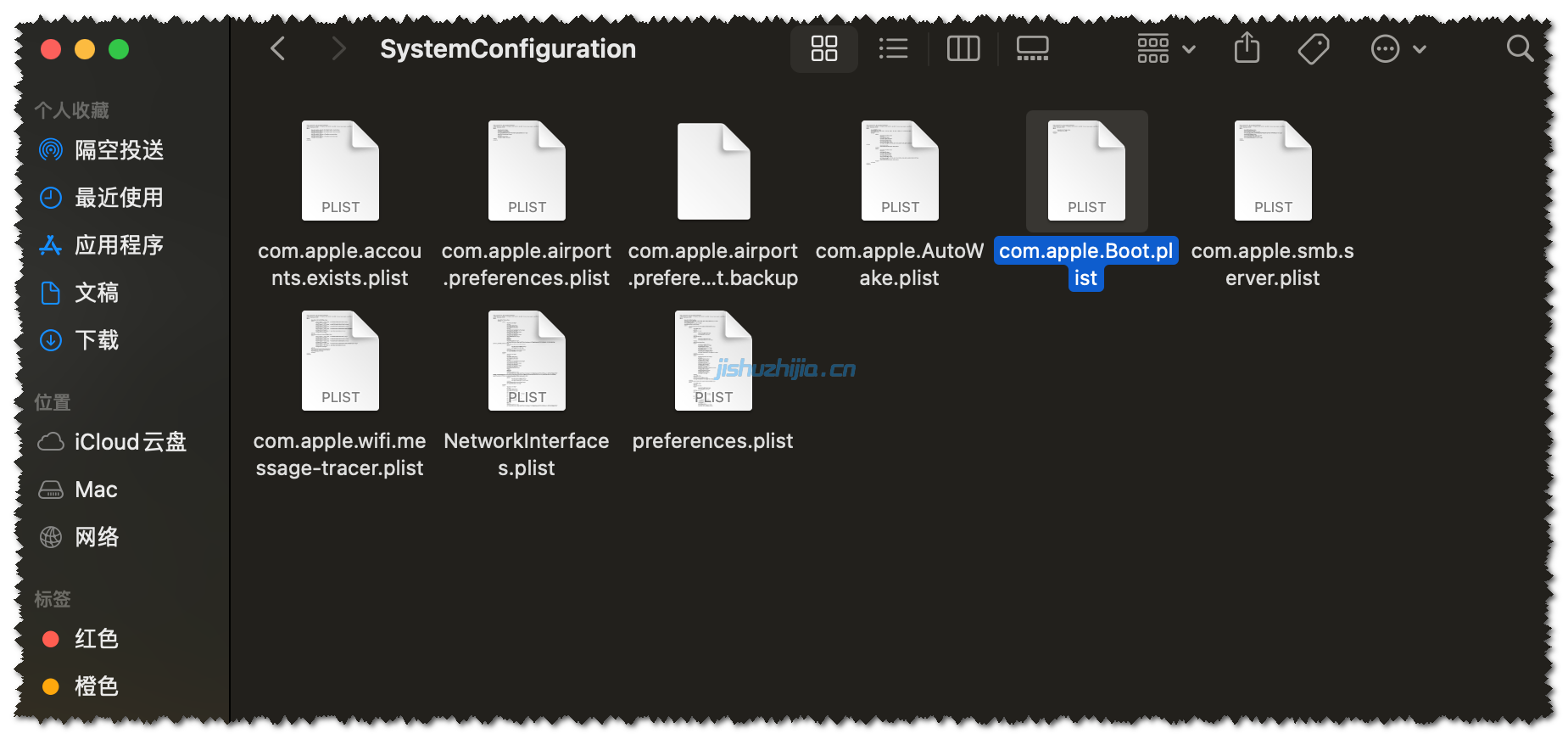Click the 位置 sidebar section header
The image size is (1568, 739).
pyautogui.click(x=53, y=402)
